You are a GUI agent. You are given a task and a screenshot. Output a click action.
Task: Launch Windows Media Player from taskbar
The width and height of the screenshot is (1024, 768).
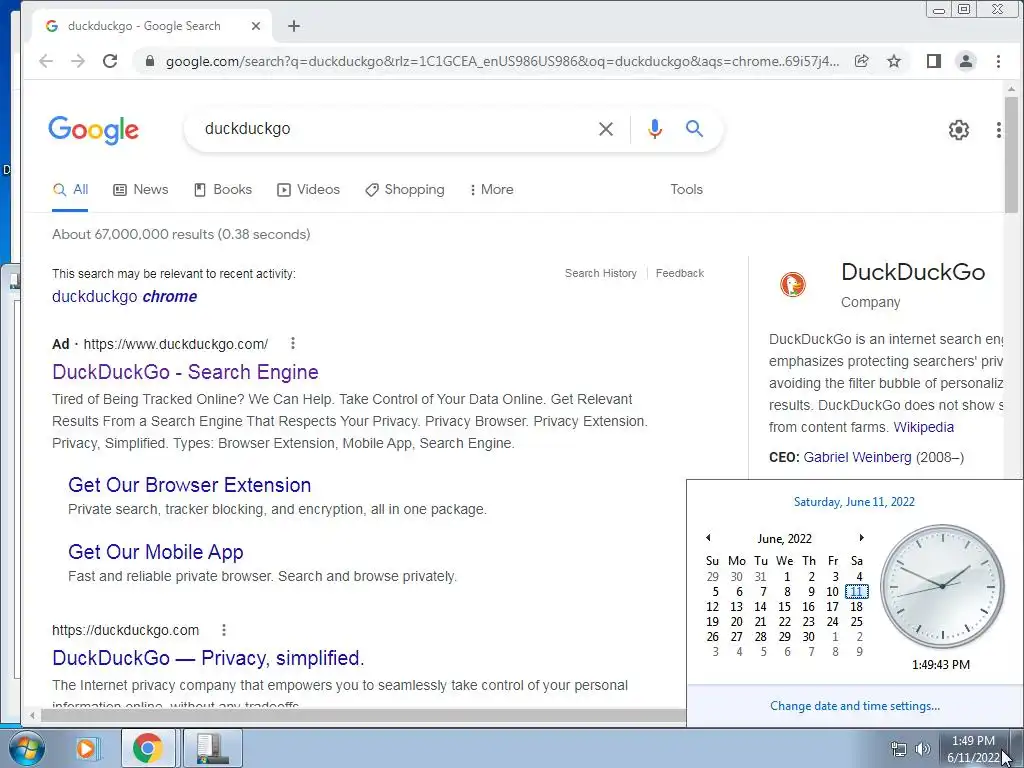tap(86, 748)
